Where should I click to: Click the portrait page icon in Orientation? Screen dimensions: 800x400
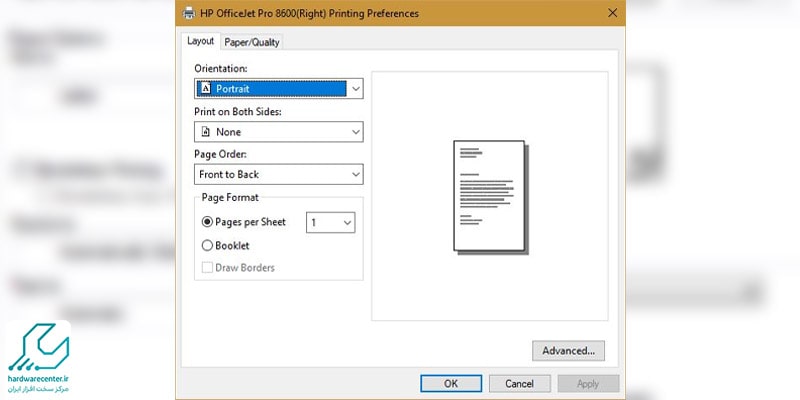click(205, 88)
